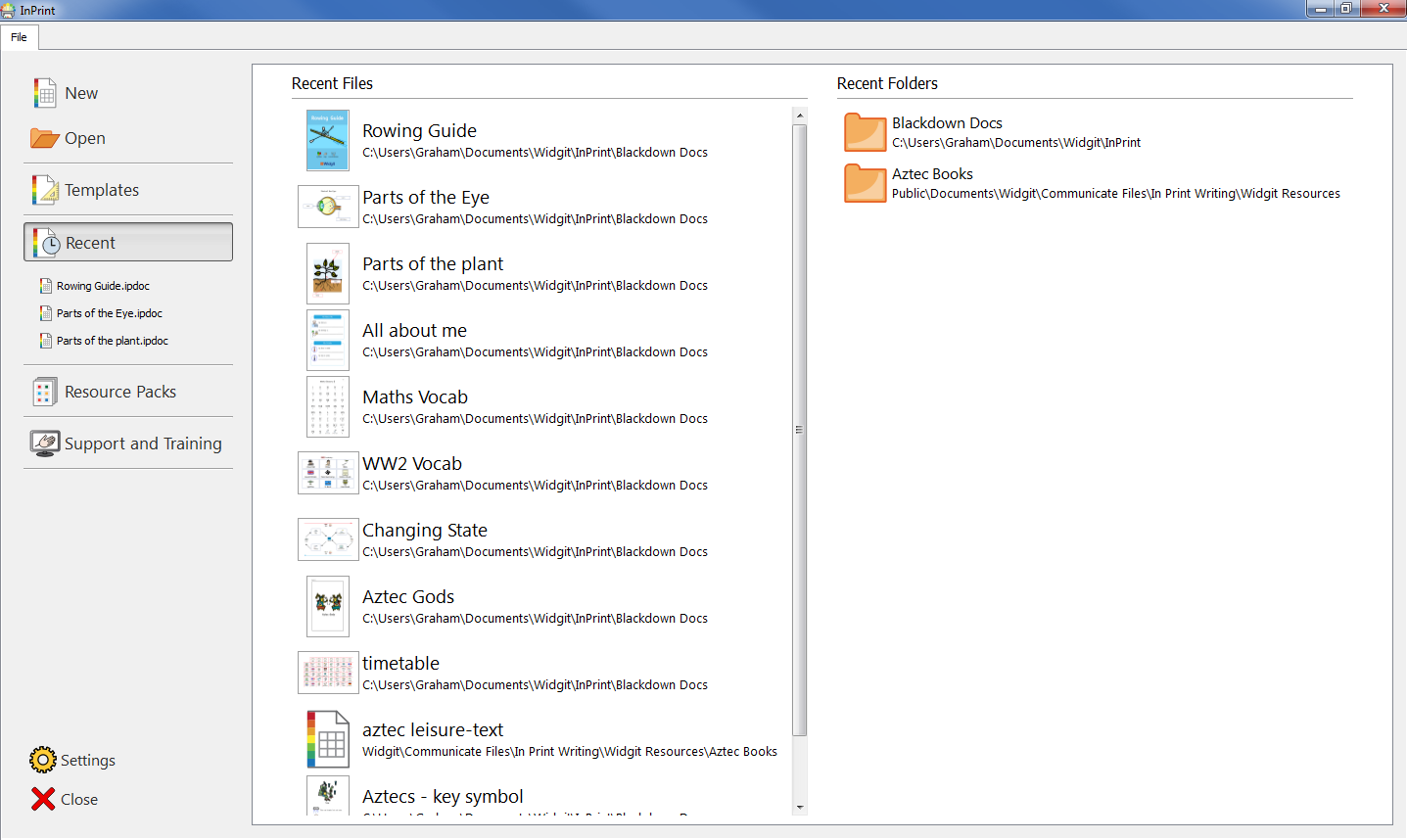This screenshot has width=1407, height=840.
Task: Open the timetable thumbnail
Action: click(x=328, y=673)
